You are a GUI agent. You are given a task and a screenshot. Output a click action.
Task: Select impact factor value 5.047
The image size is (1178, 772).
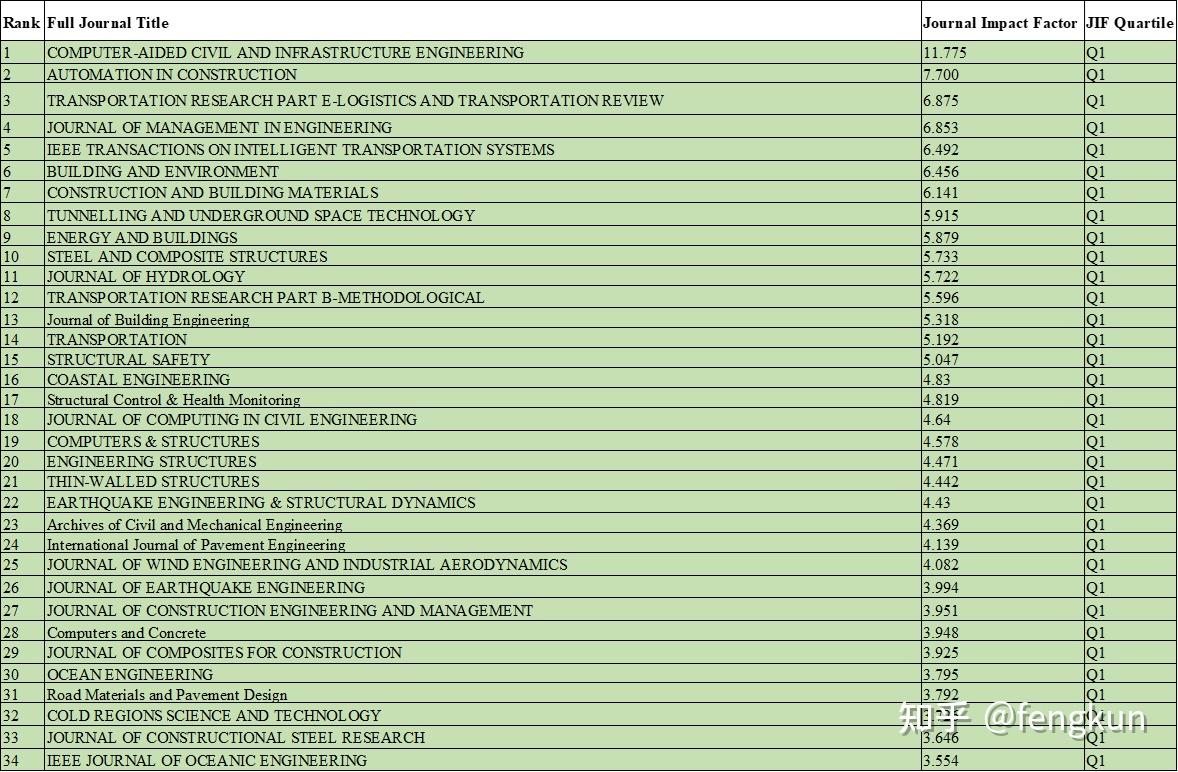point(941,360)
